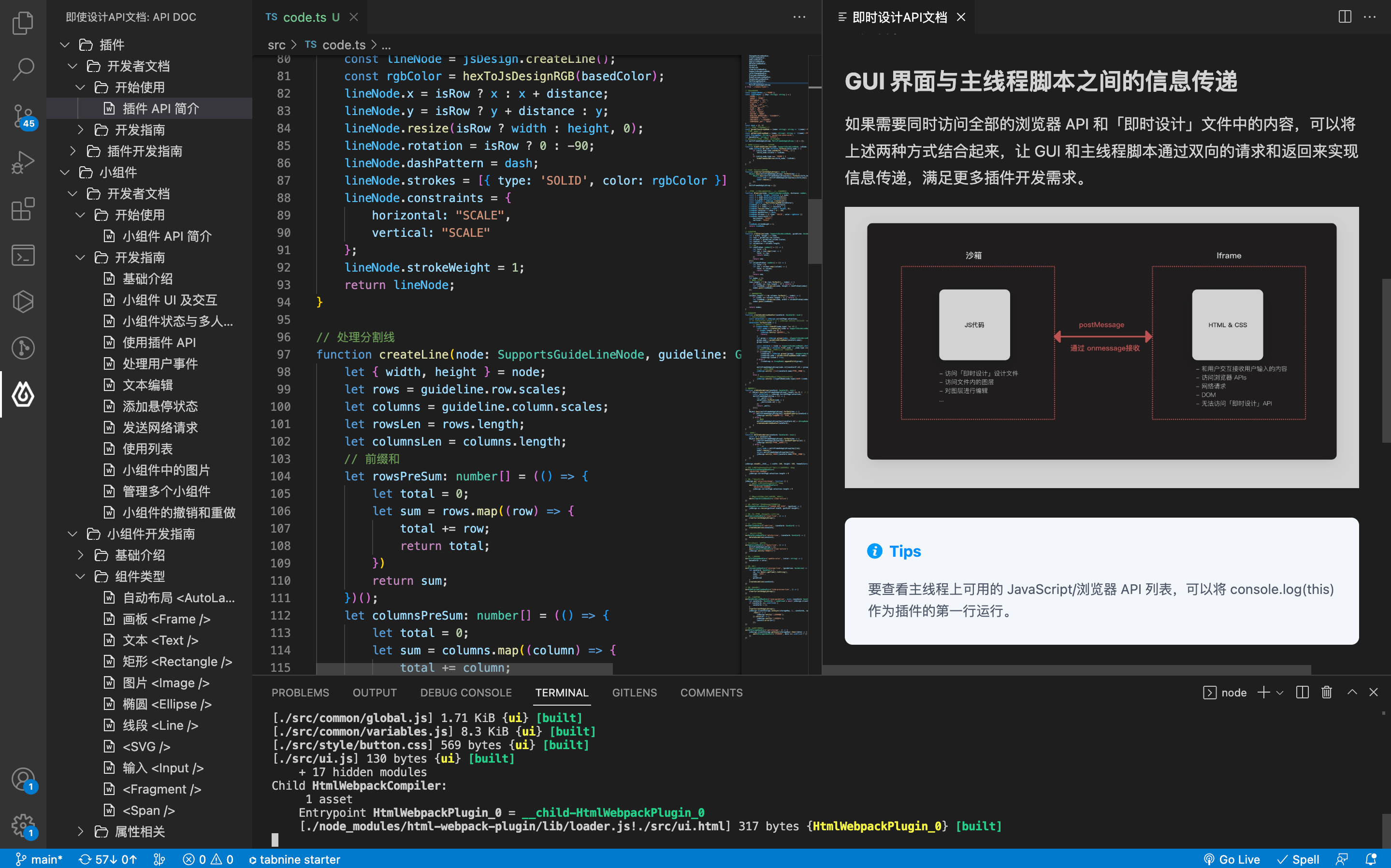
Task: Open the Extensions view
Action: coord(23,209)
